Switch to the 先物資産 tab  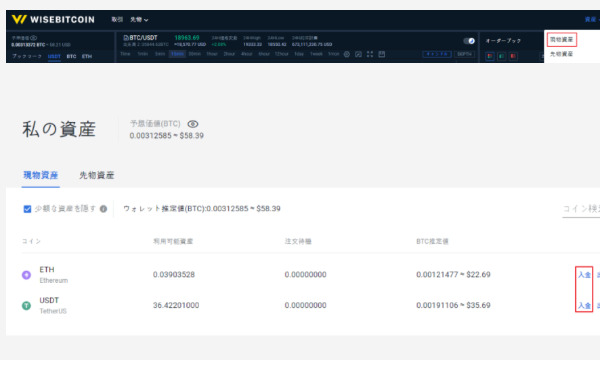point(97,175)
